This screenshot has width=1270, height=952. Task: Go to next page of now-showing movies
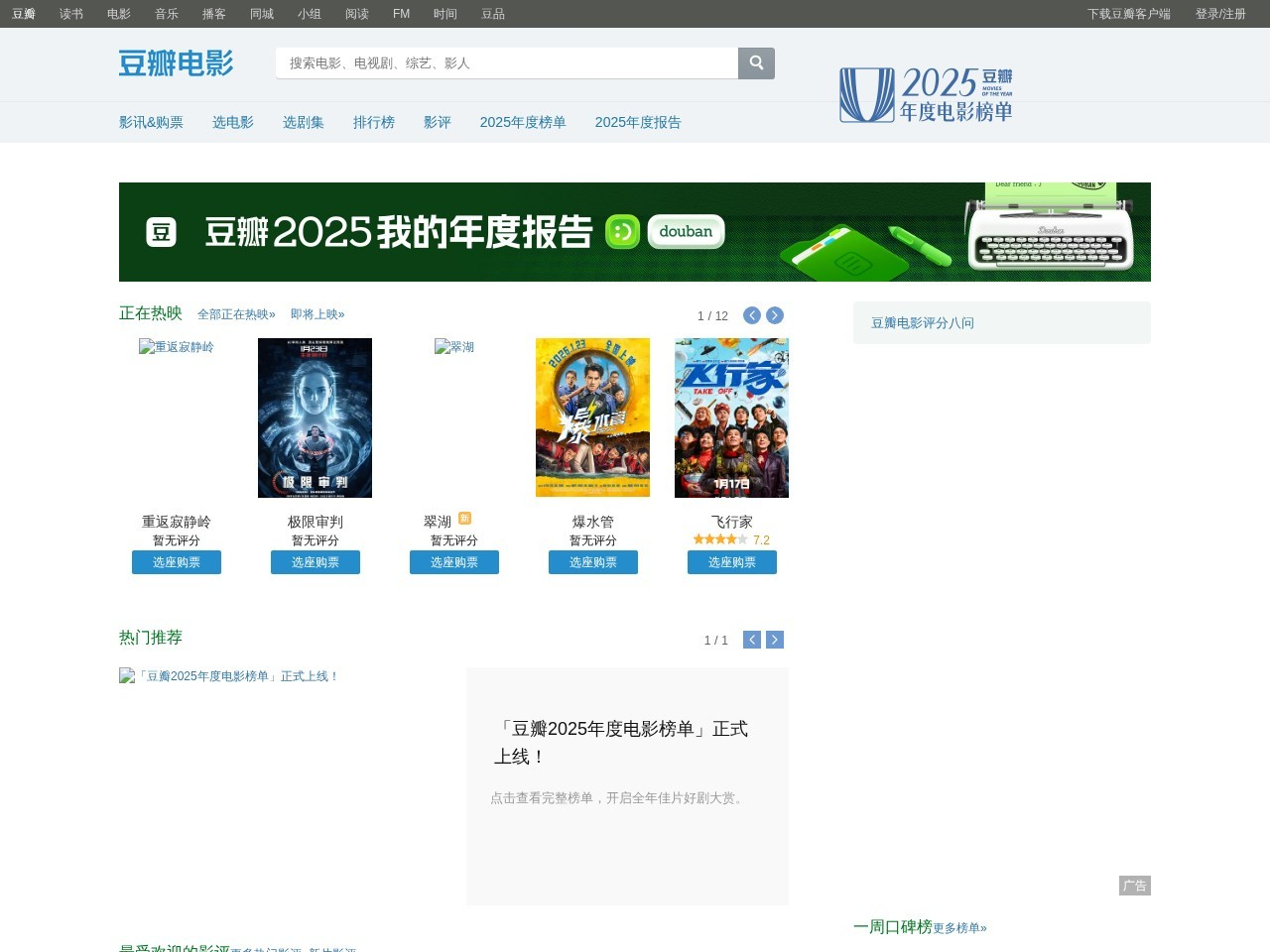point(775,315)
